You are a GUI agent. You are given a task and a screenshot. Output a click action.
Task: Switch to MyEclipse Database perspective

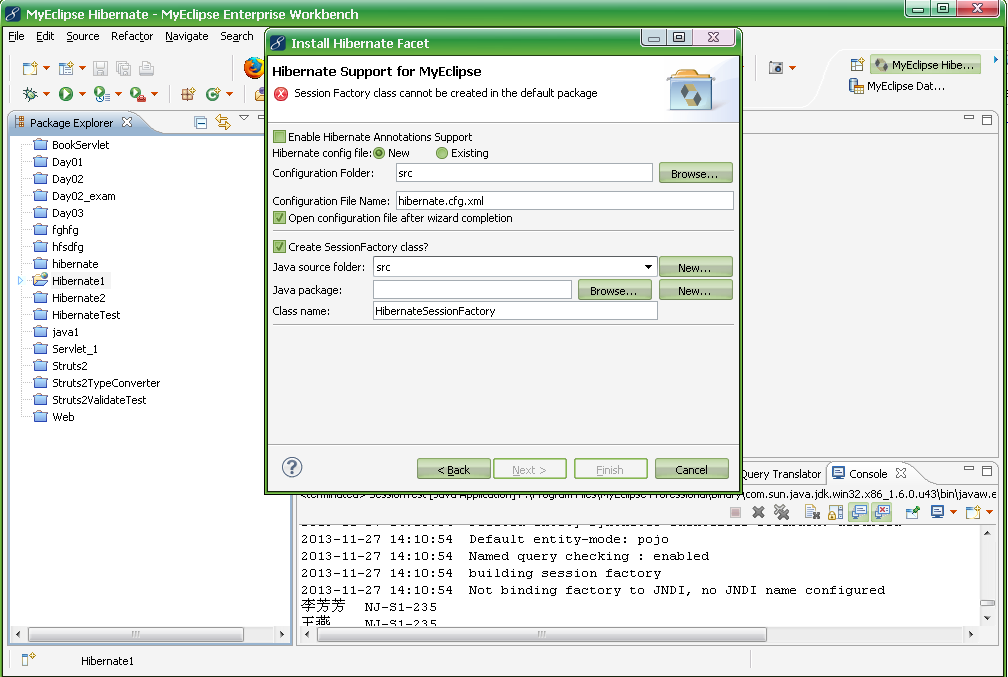point(897,86)
